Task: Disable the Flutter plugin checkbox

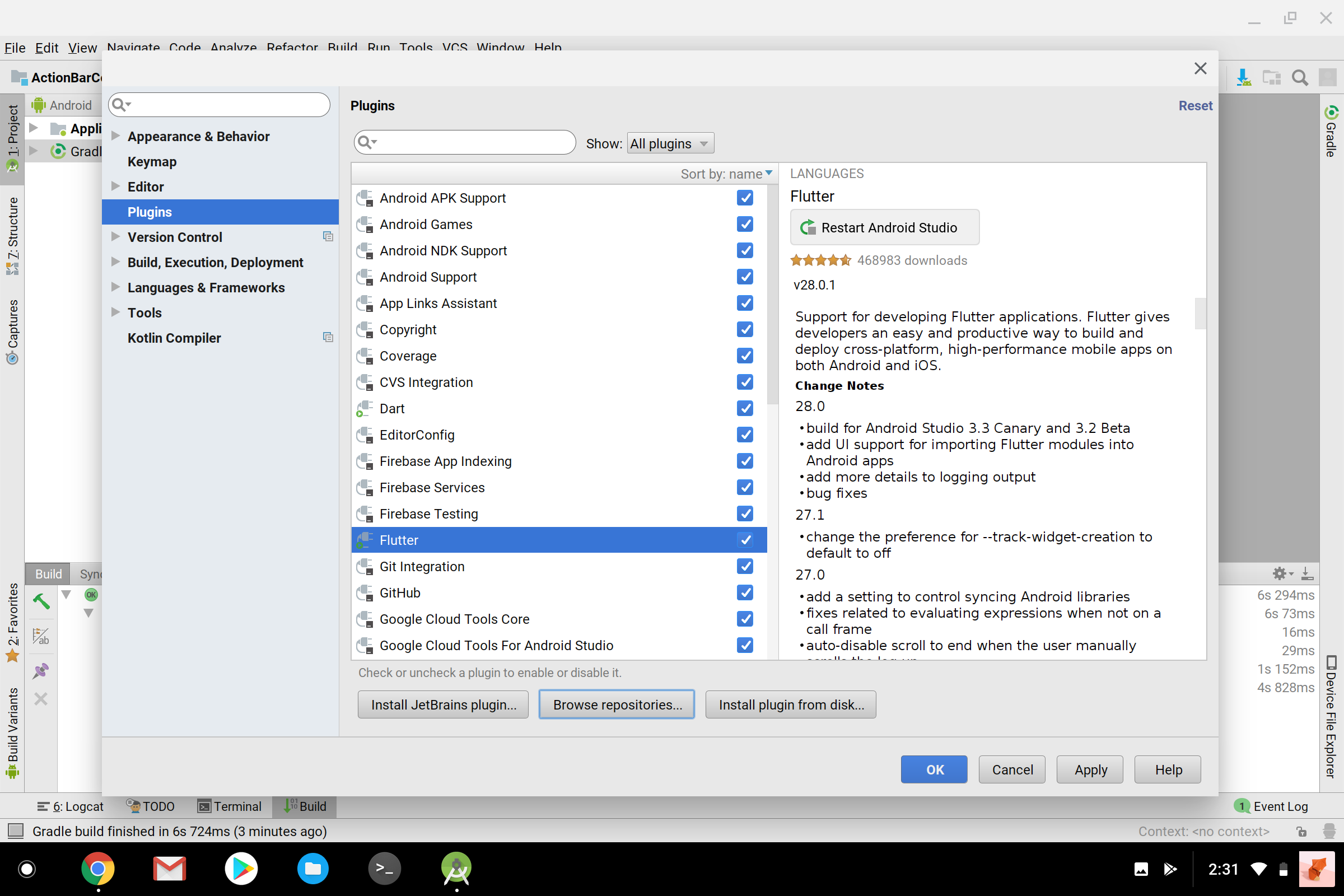Action: pos(745,539)
